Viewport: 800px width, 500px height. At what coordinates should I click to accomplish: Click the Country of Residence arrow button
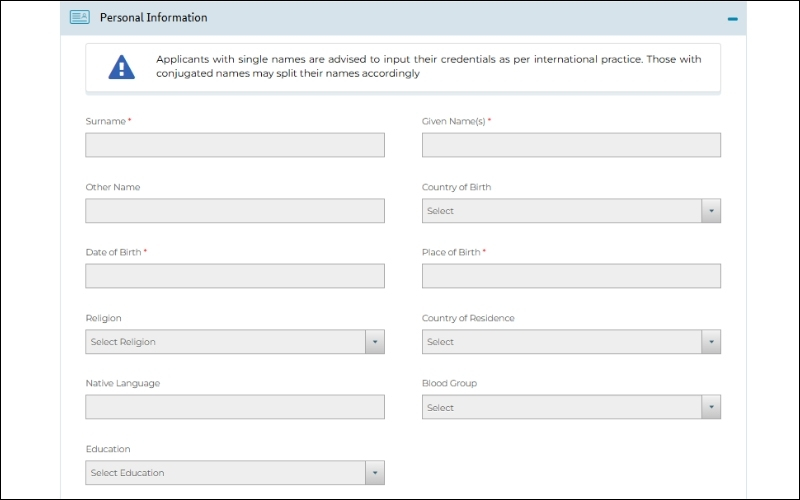711,342
